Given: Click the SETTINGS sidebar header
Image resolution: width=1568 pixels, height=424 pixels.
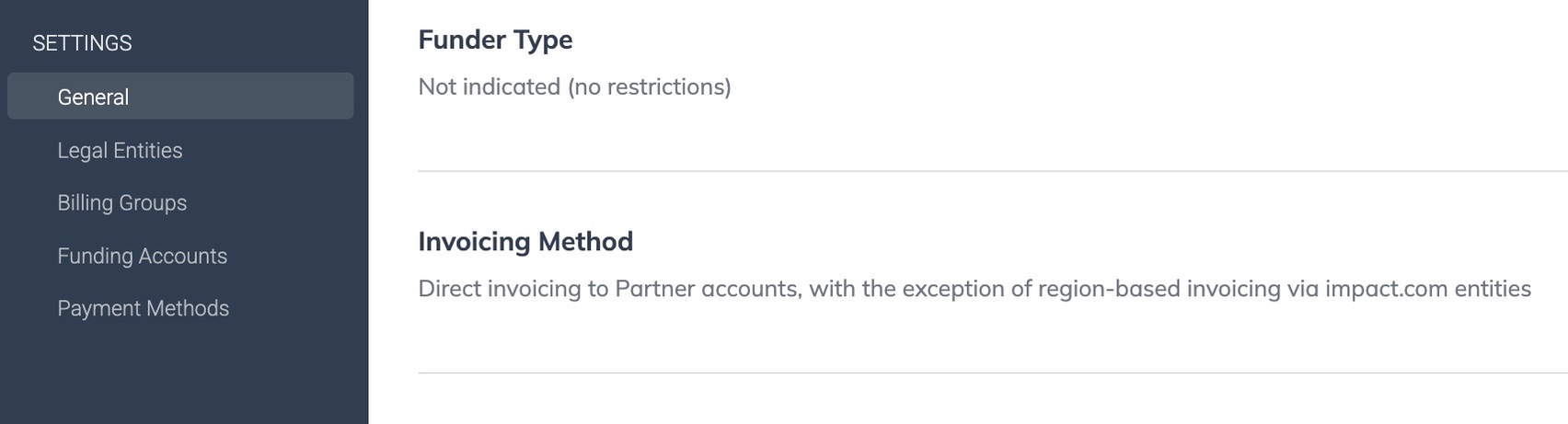Looking at the screenshot, I should click(x=82, y=43).
